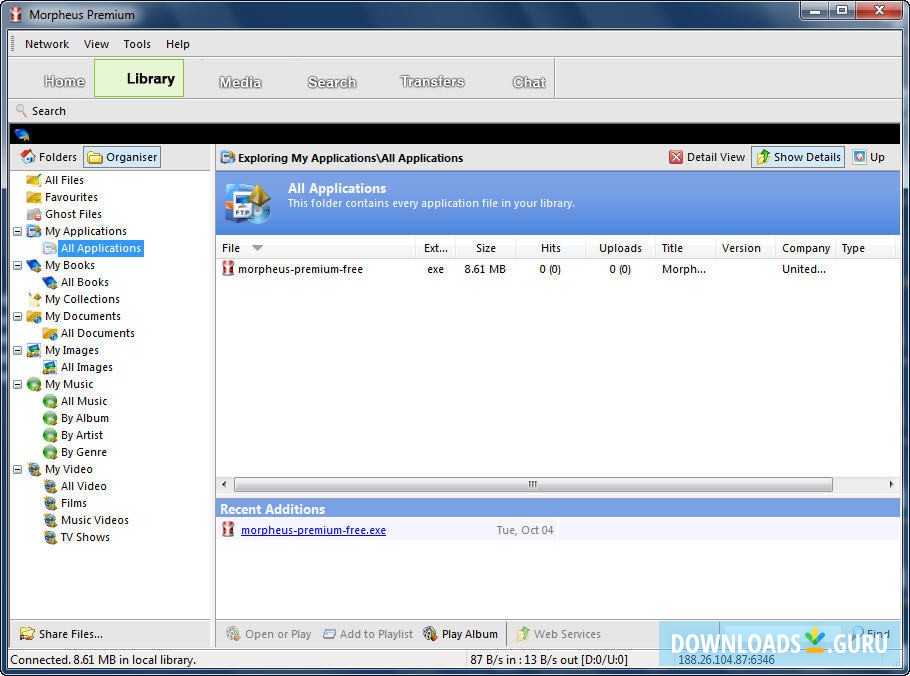Click the File column sort arrow
Viewport: 910px width, 676px height.
point(257,248)
